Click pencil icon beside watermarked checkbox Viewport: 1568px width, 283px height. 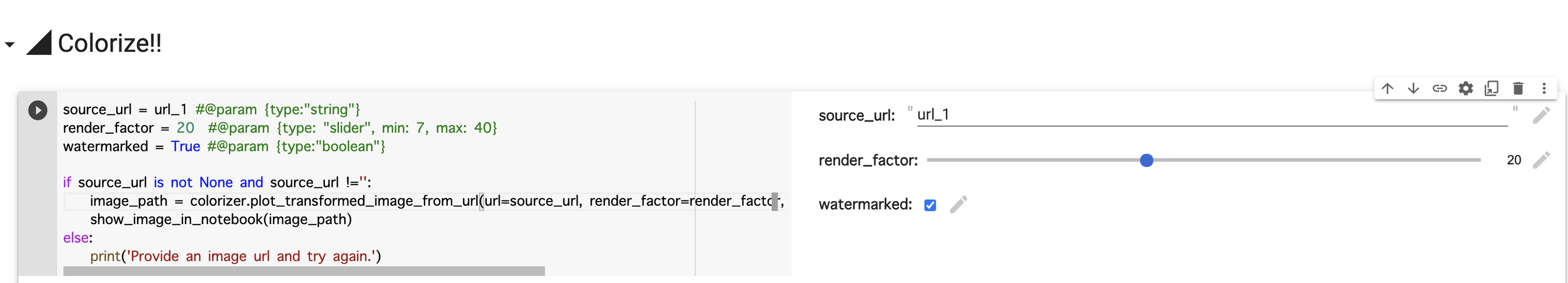pos(959,205)
